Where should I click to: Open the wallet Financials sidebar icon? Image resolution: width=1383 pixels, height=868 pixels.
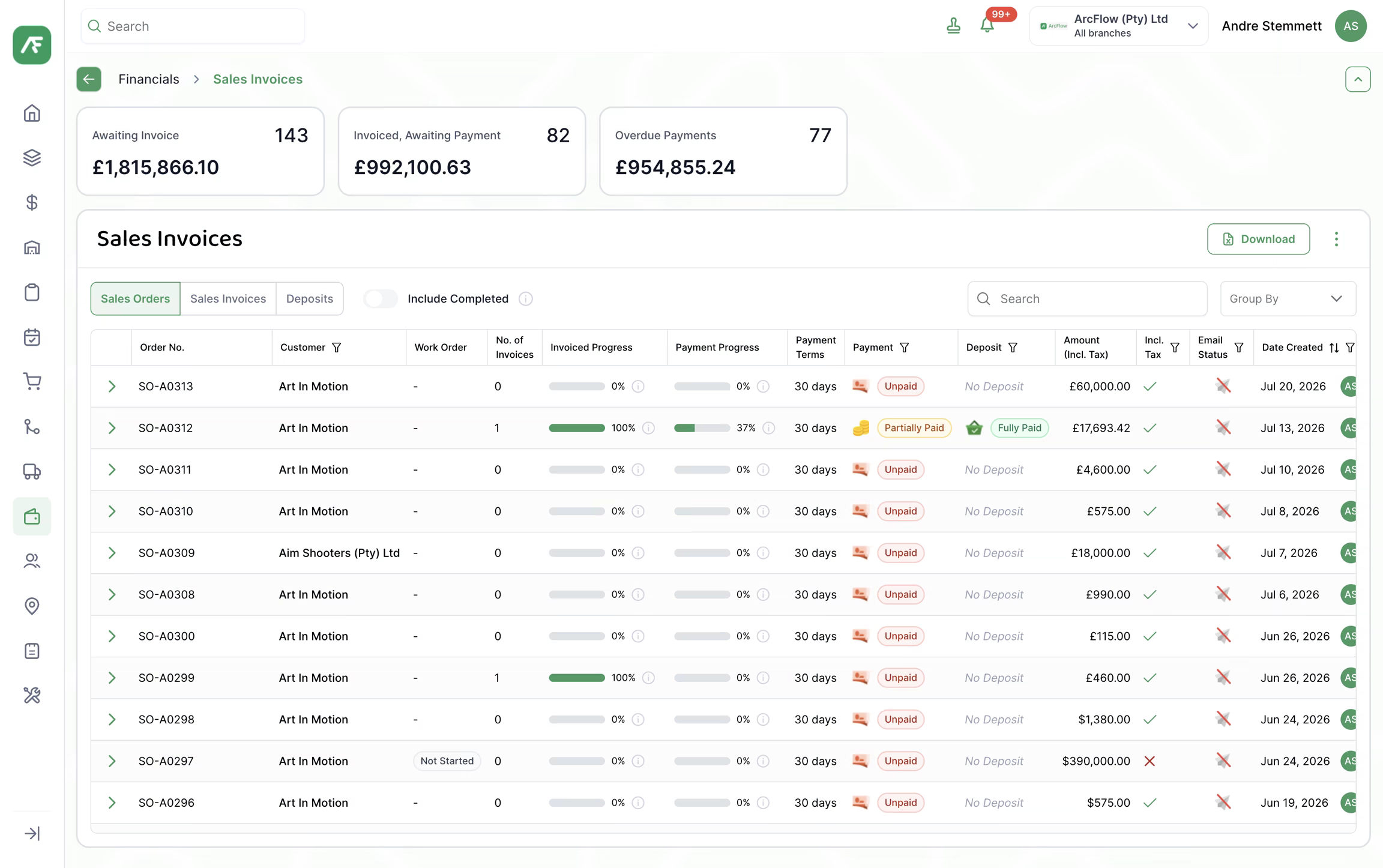click(x=32, y=516)
